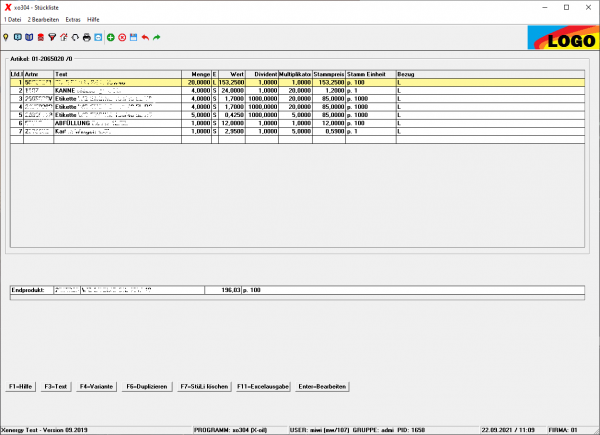Click the Wert cell 2,9500
The image size is (600, 435).
coord(232,131)
